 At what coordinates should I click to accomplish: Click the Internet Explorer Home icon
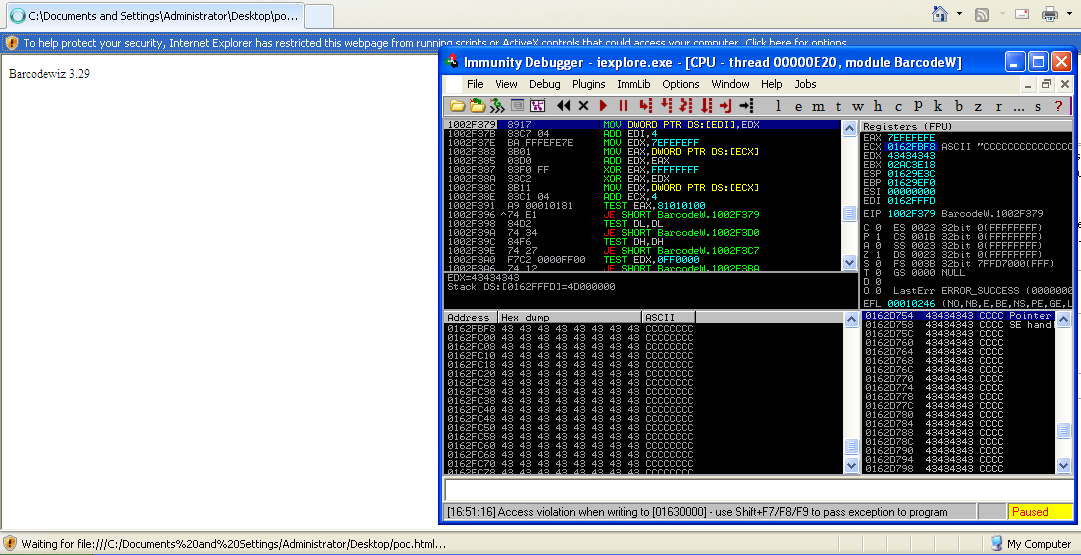(x=939, y=13)
